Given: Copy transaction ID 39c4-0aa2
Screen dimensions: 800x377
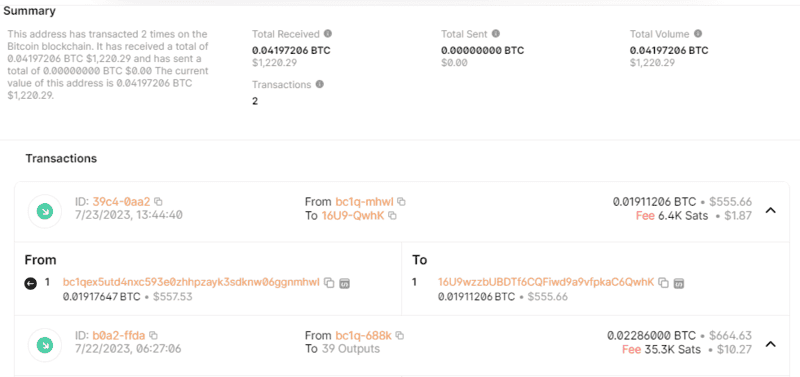Looking at the screenshot, I should 158,202.
